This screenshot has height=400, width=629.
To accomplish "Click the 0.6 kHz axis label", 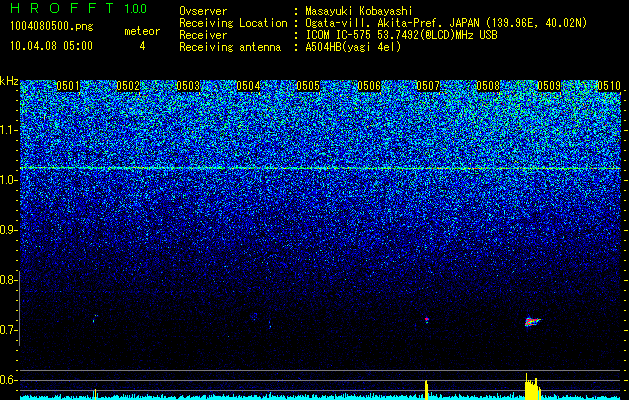I will coord(8,380).
